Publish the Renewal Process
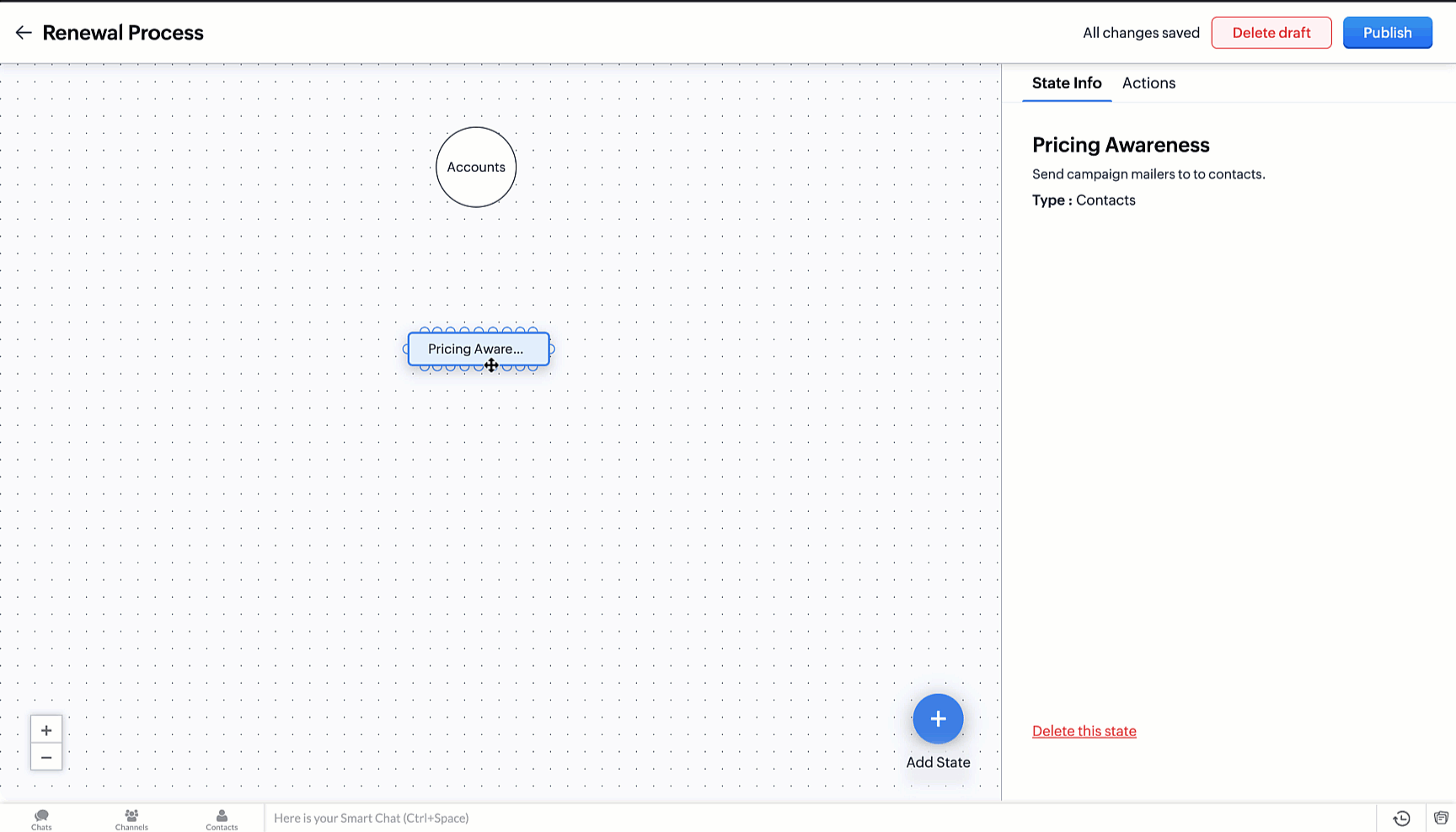Viewport: 1456px width, 832px height. coord(1387,33)
